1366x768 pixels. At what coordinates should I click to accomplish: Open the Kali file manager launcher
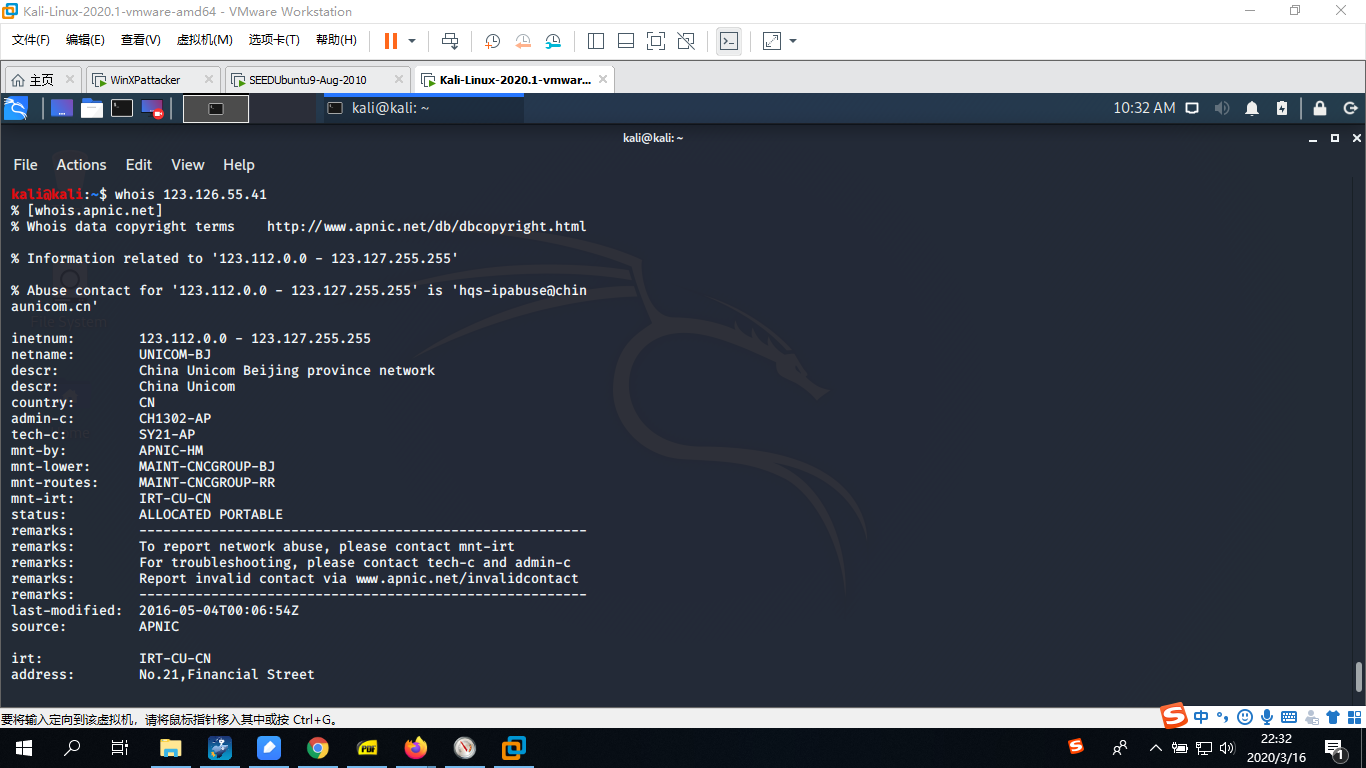click(92, 108)
